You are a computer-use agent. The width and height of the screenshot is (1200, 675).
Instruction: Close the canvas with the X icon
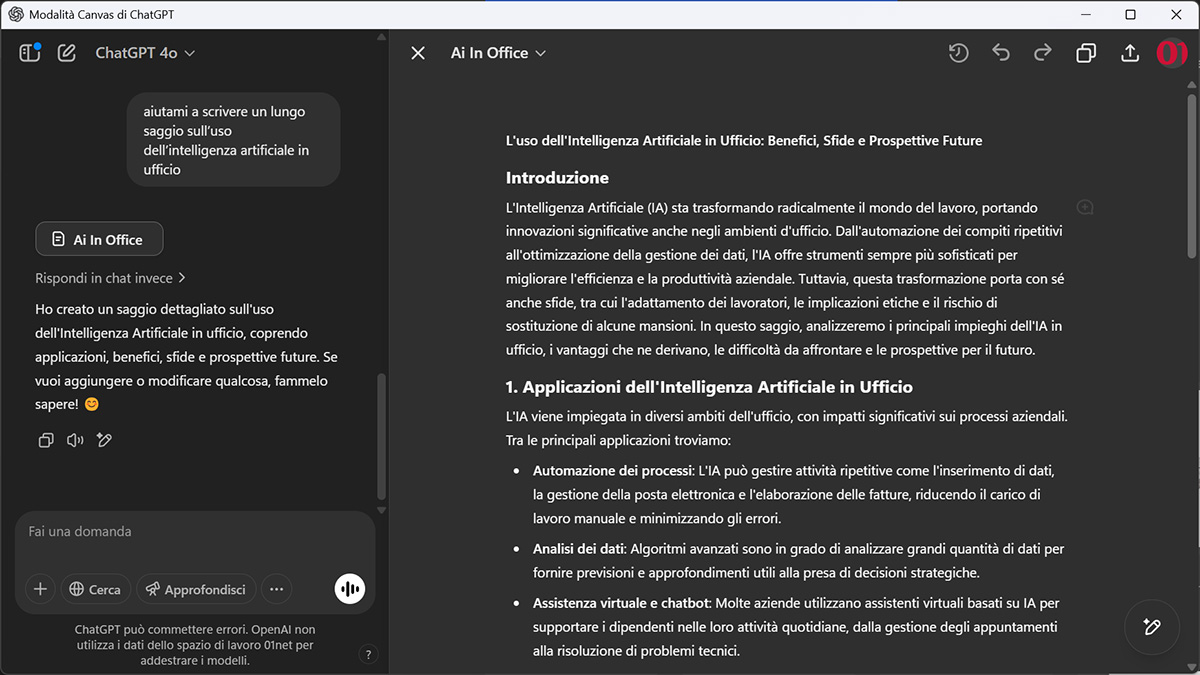418,53
